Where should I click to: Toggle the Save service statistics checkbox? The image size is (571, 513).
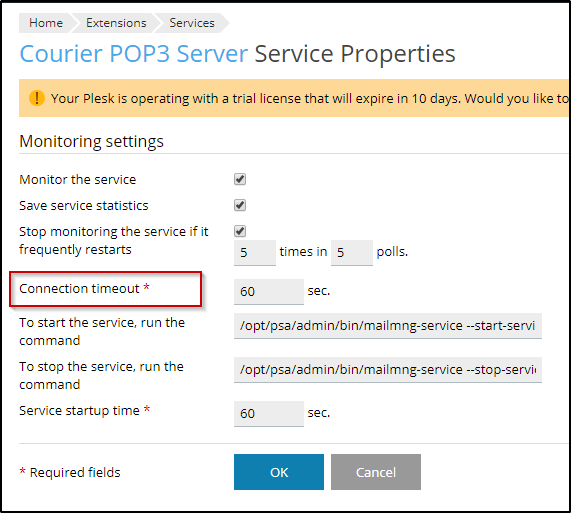point(240,205)
